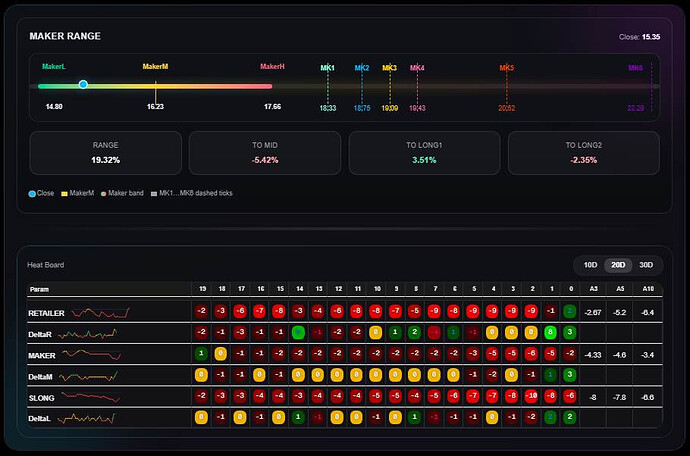Screen dimensions: 690x456
Task: Click column header A3
Action: coord(593,289)
